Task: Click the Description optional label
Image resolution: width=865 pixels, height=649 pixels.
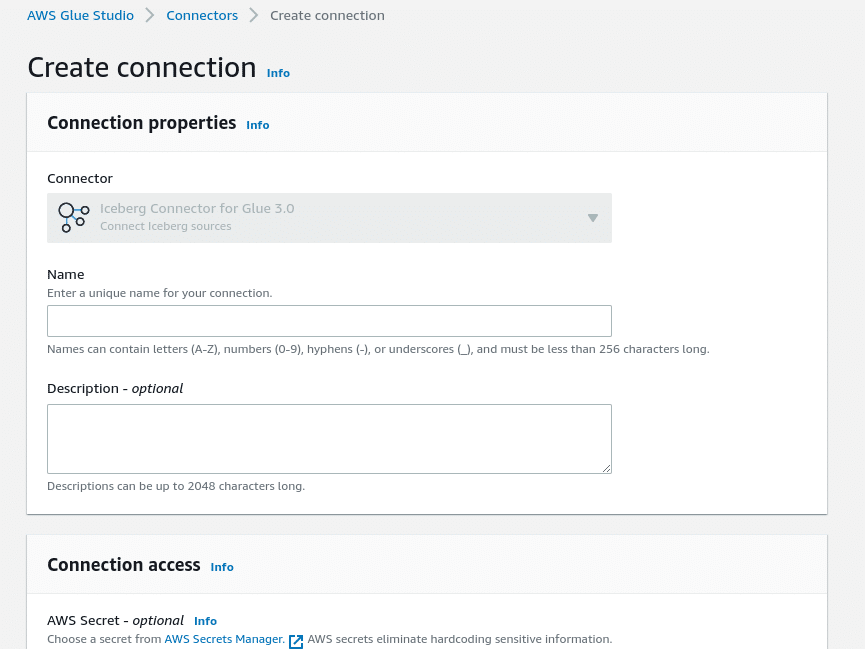Action: (x=115, y=389)
